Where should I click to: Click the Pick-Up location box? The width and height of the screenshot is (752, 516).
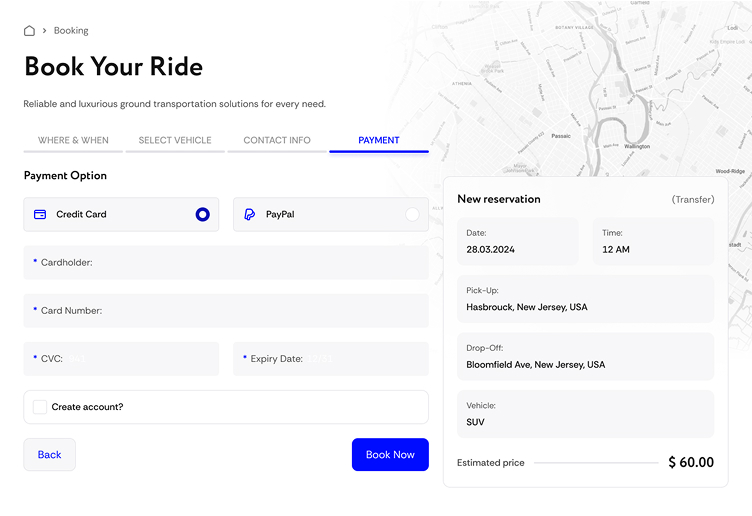click(x=585, y=299)
